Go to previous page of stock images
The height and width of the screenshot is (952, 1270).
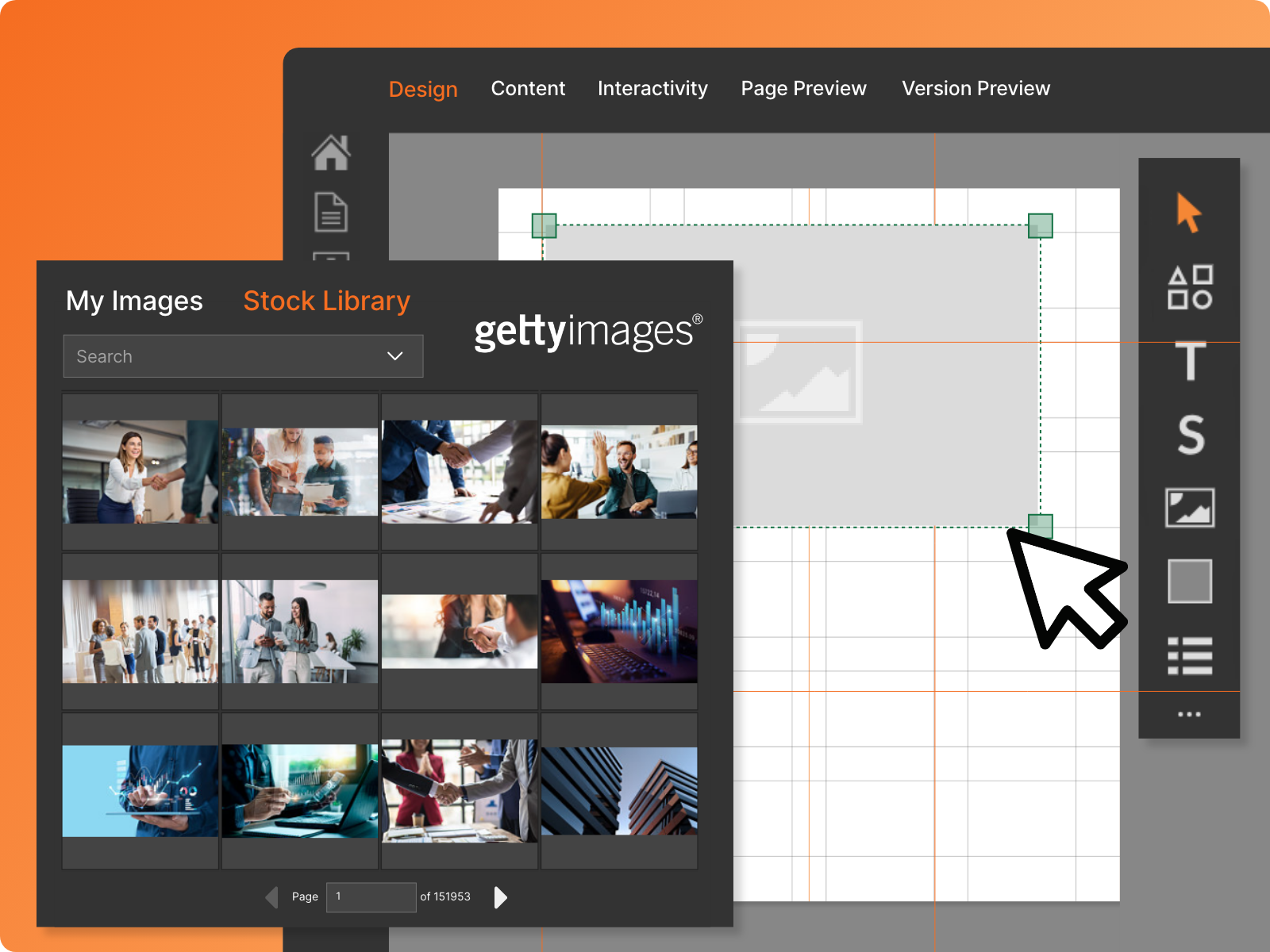[x=271, y=897]
